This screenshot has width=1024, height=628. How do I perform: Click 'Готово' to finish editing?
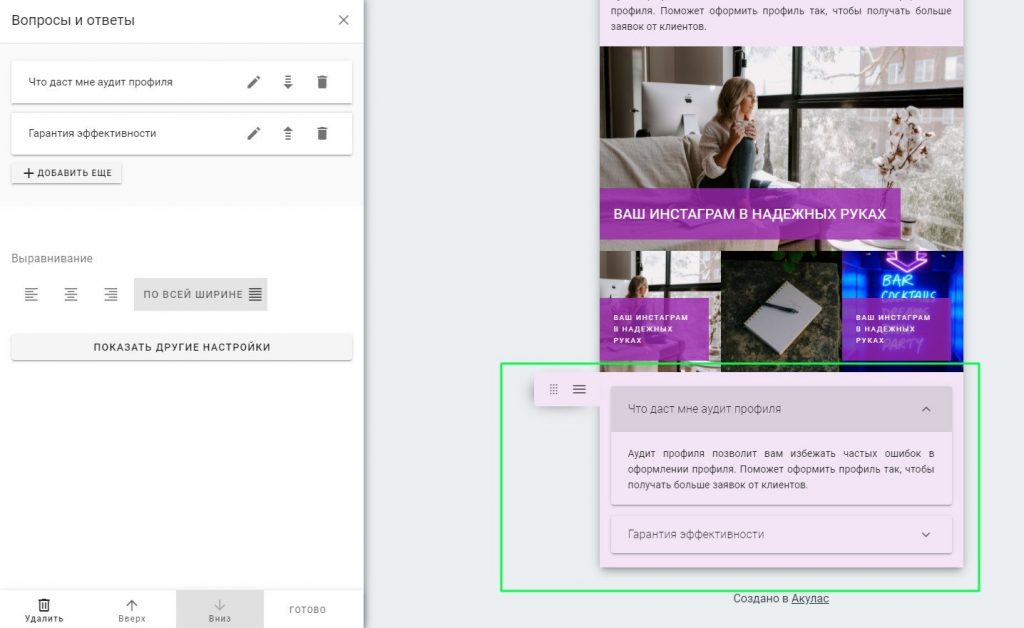pyautogui.click(x=308, y=610)
